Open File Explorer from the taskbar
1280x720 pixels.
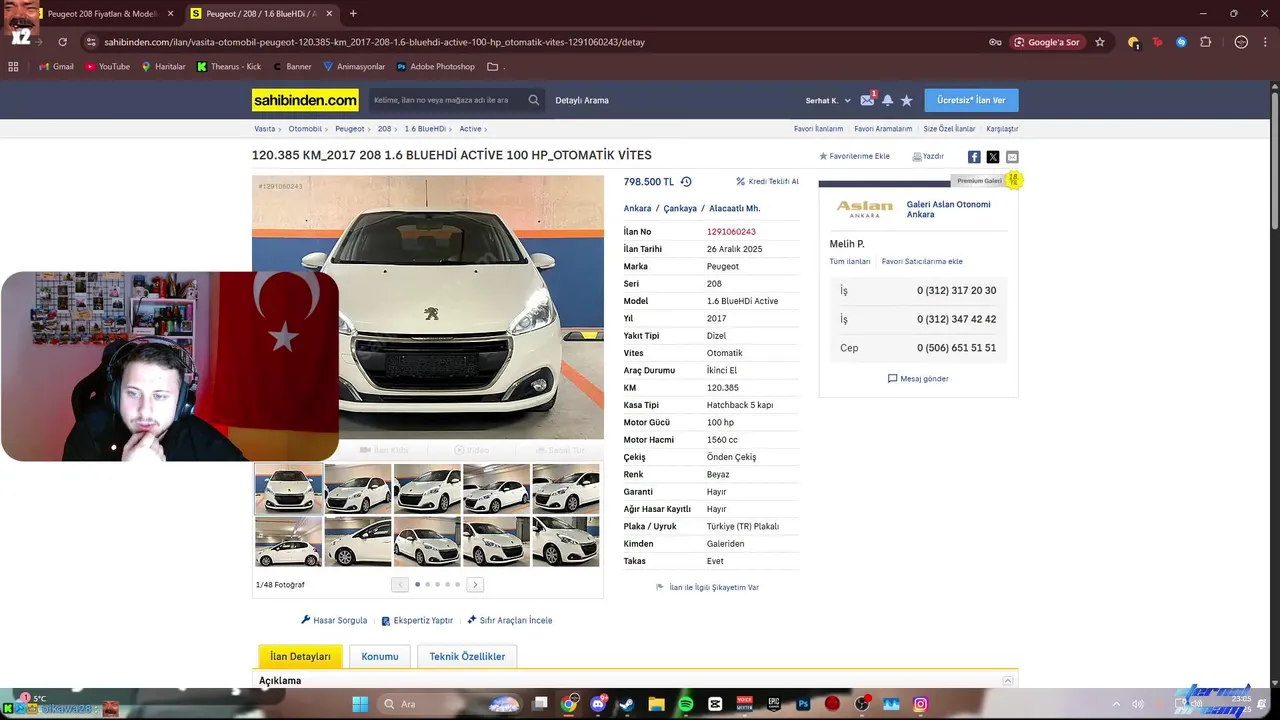pos(657,704)
